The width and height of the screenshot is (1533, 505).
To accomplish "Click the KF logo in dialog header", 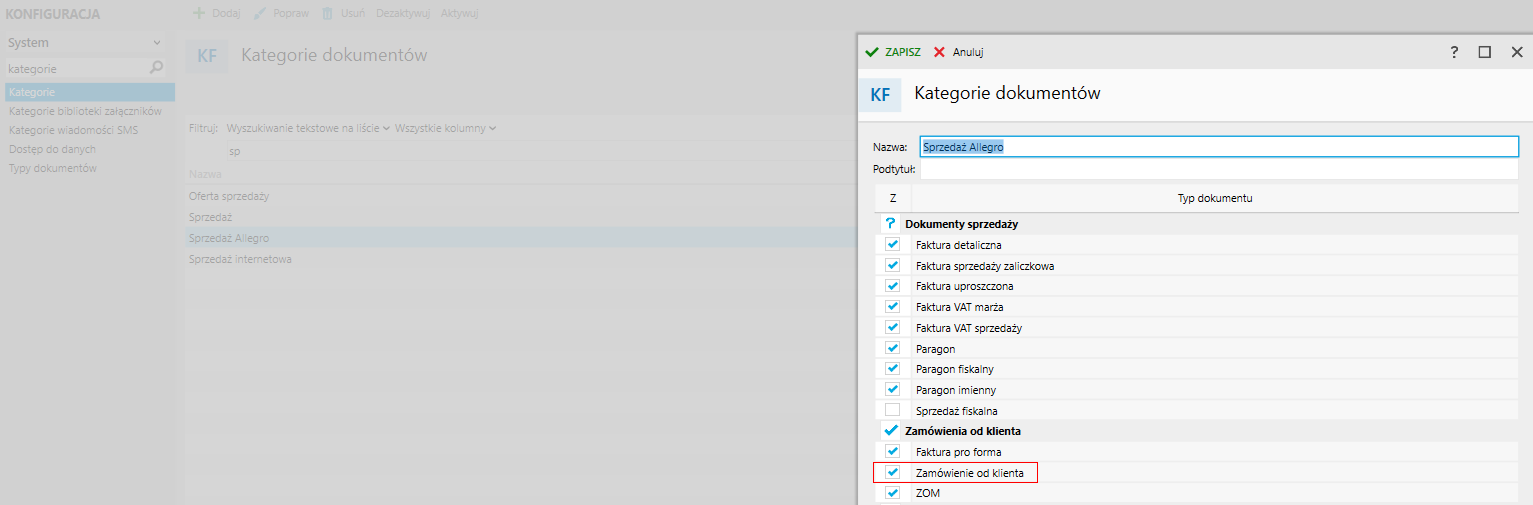I will coord(880,95).
